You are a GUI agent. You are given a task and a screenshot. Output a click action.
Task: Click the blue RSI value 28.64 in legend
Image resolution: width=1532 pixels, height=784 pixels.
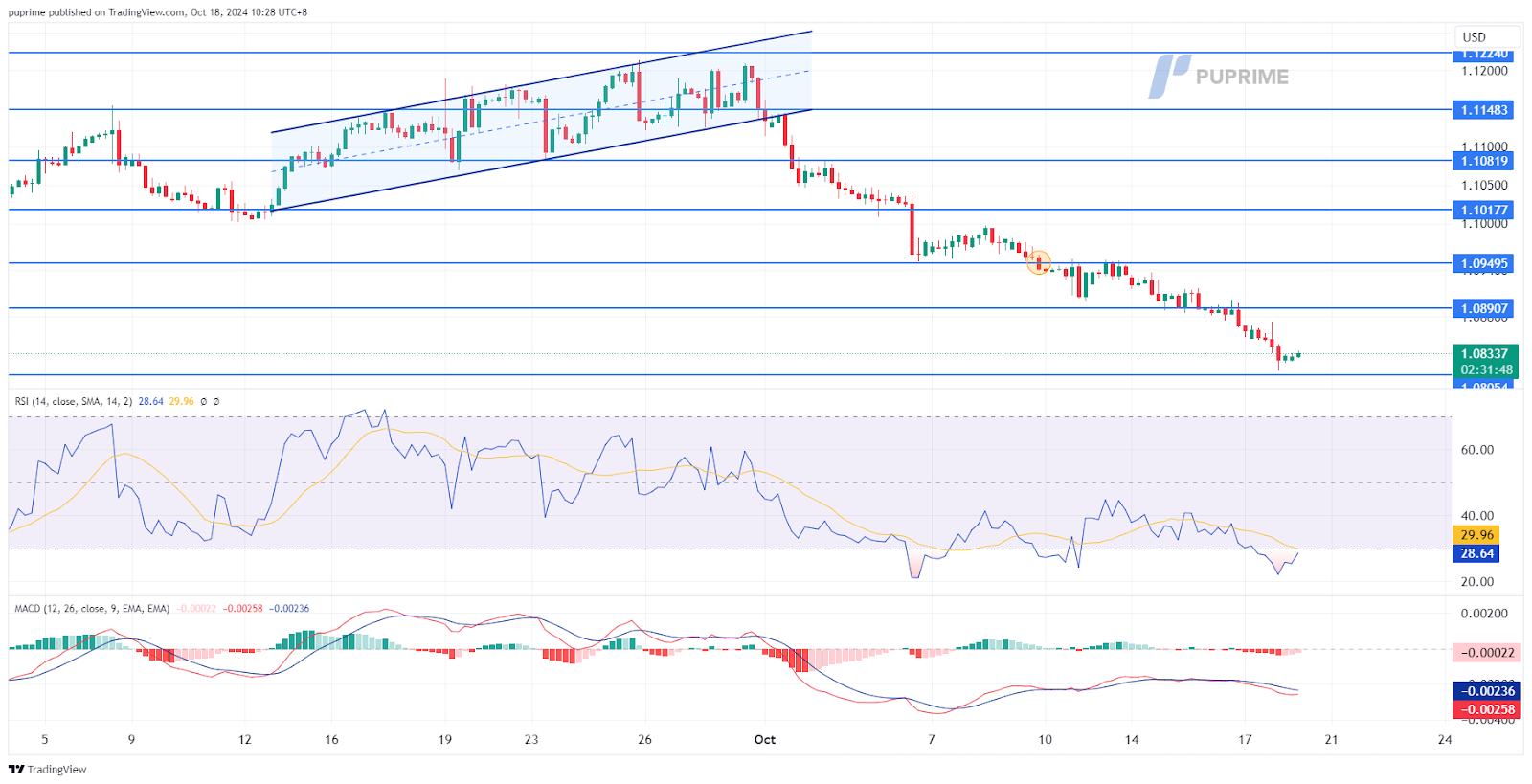pyautogui.click(x=150, y=401)
